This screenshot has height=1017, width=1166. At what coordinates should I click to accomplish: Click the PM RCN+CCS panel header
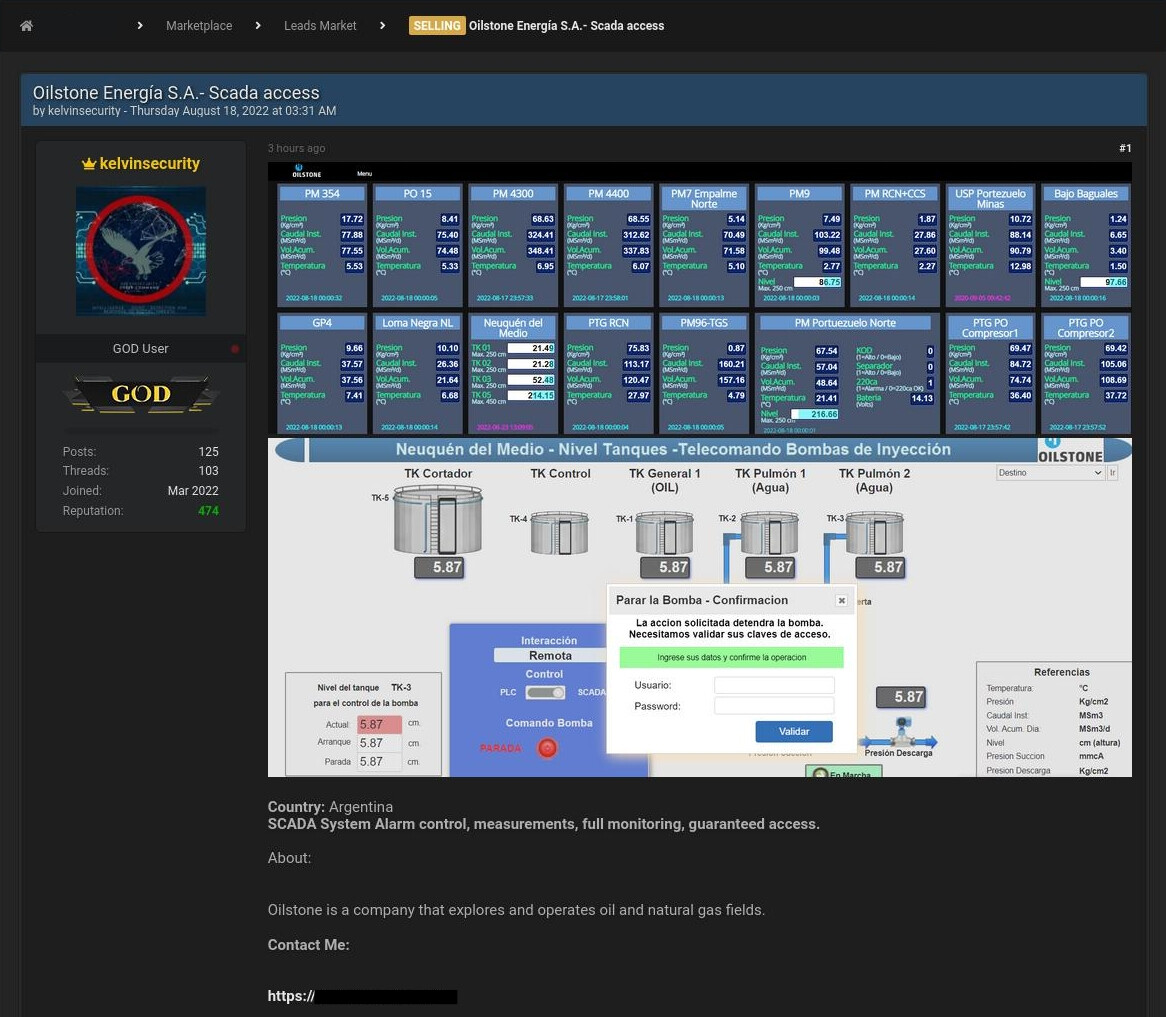(x=895, y=193)
